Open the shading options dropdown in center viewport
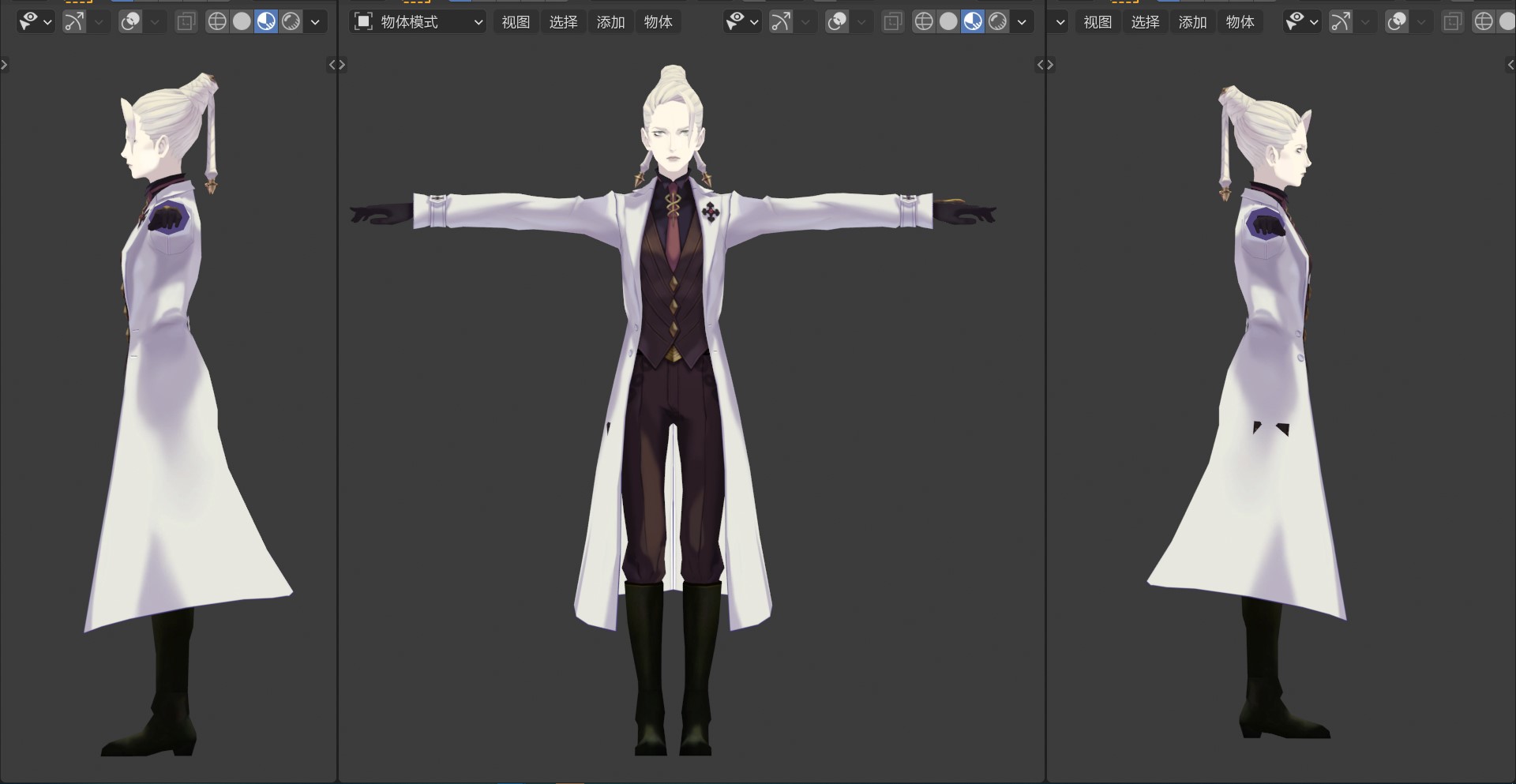 (x=1023, y=21)
